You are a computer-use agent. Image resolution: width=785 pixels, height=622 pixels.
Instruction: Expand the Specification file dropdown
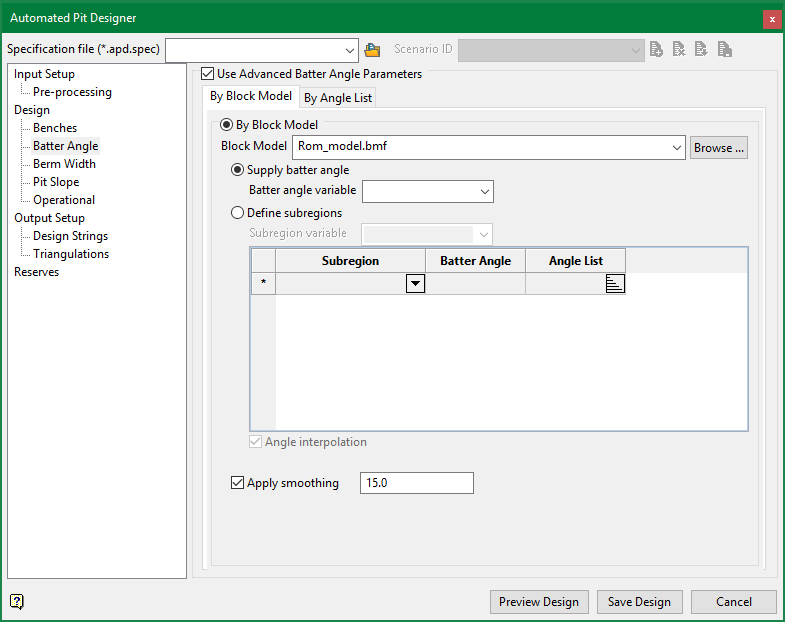[349, 49]
